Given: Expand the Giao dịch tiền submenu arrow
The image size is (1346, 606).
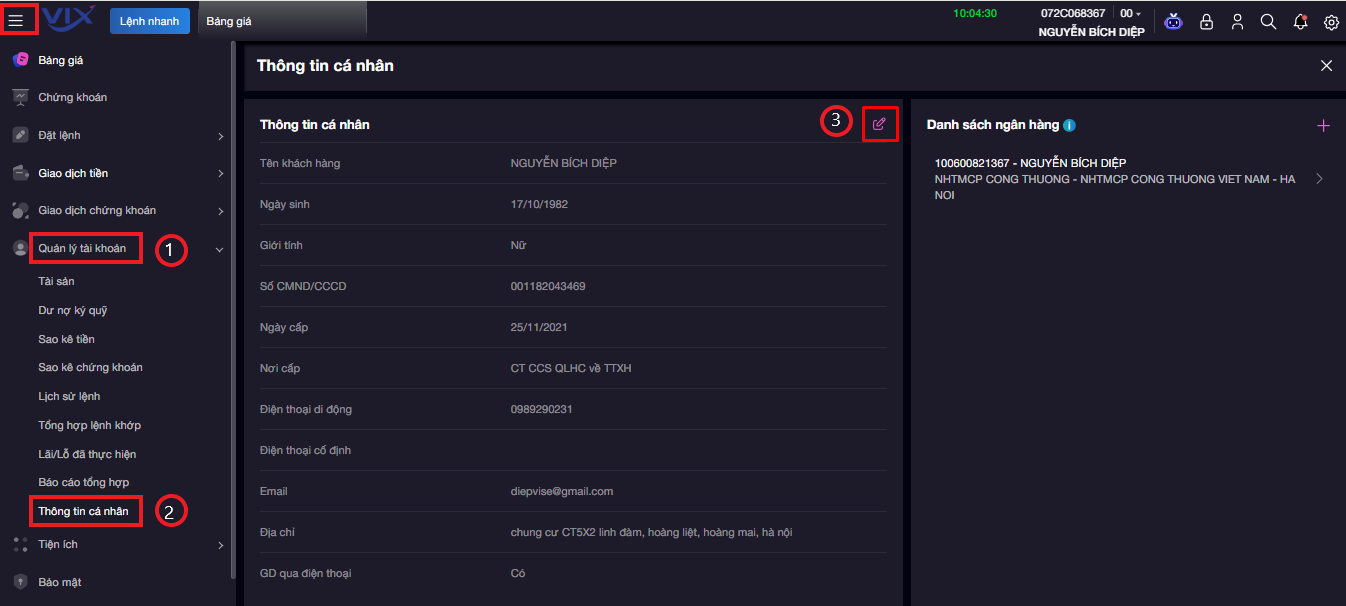Looking at the screenshot, I should (x=220, y=174).
